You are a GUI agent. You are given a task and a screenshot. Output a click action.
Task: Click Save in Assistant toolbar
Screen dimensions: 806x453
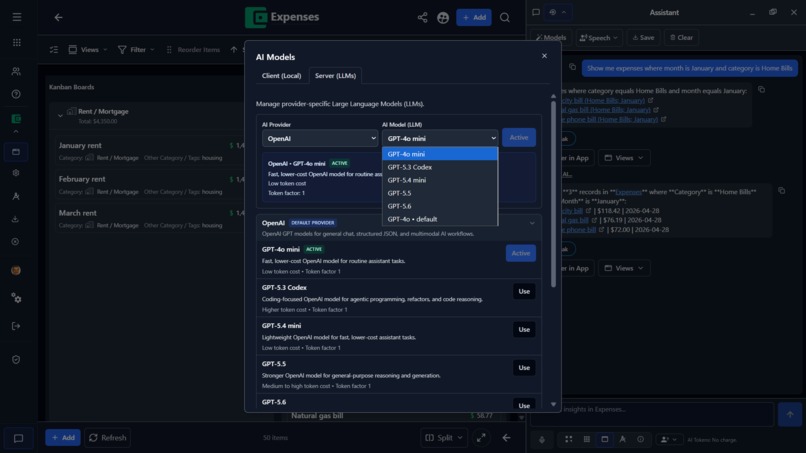pos(644,38)
